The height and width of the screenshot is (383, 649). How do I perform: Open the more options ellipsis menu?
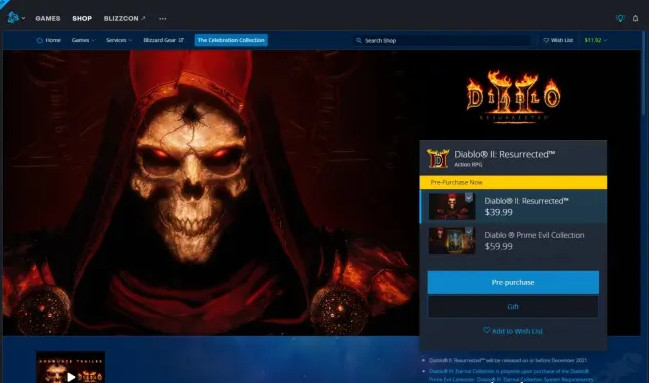[x=163, y=19]
